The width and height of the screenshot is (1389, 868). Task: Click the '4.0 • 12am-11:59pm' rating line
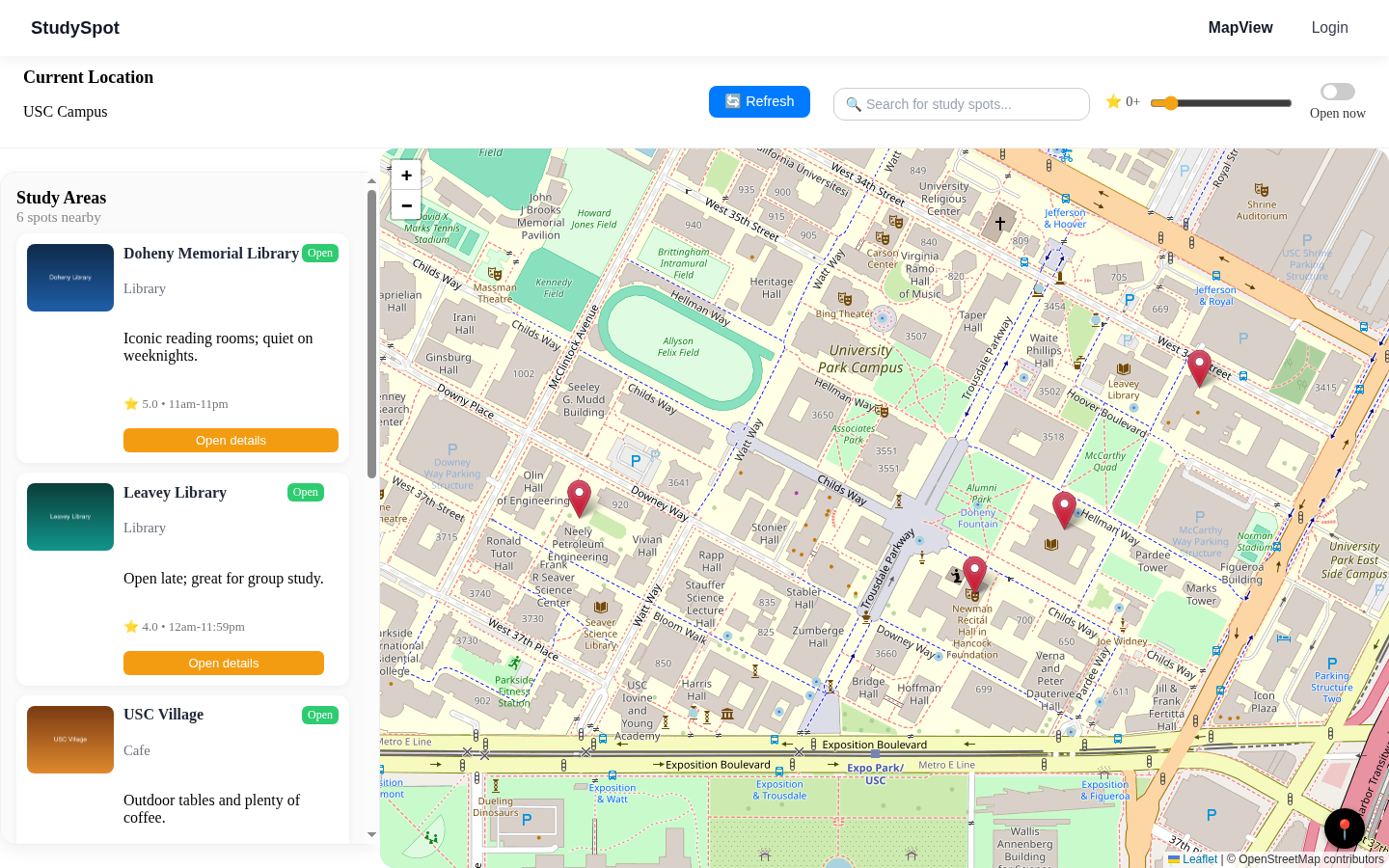point(184,627)
